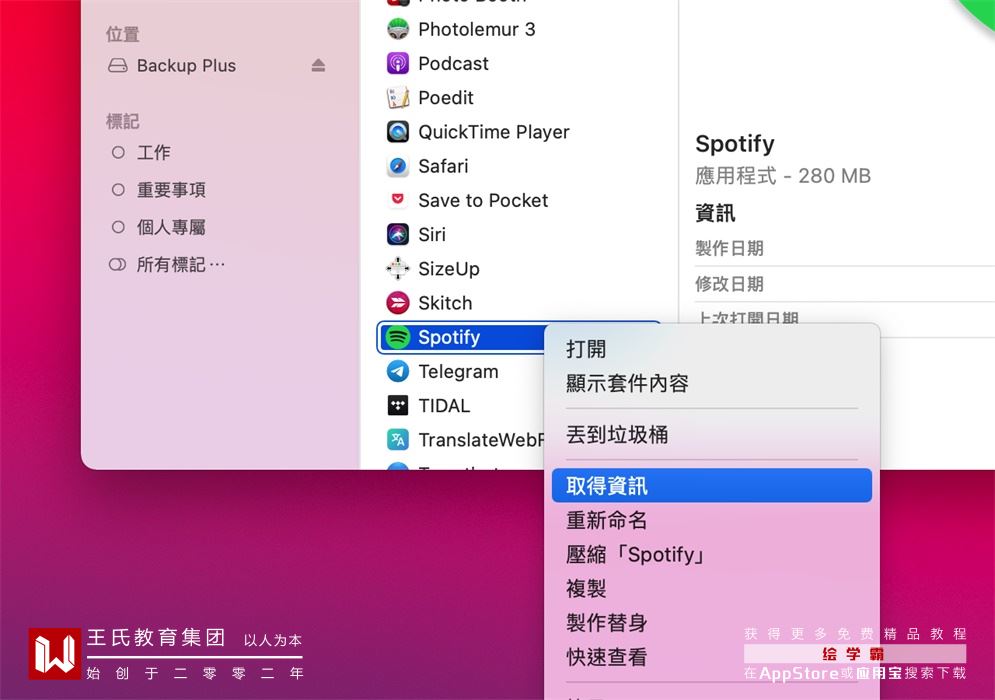
Task: Select the Save to Pocket name
Action: tap(483, 201)
